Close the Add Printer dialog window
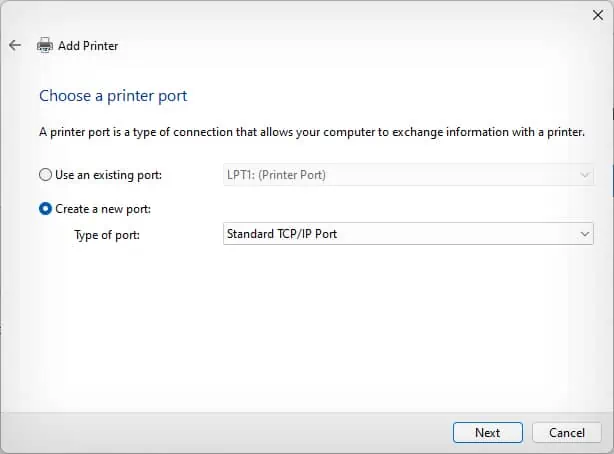The image size is (614, 454). pos(598,15)
